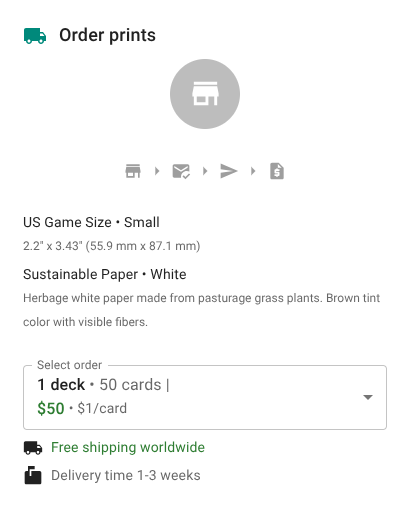Click the large storefront circle icon
Screen dimensions: 409x508
click(x=205, y=94)
